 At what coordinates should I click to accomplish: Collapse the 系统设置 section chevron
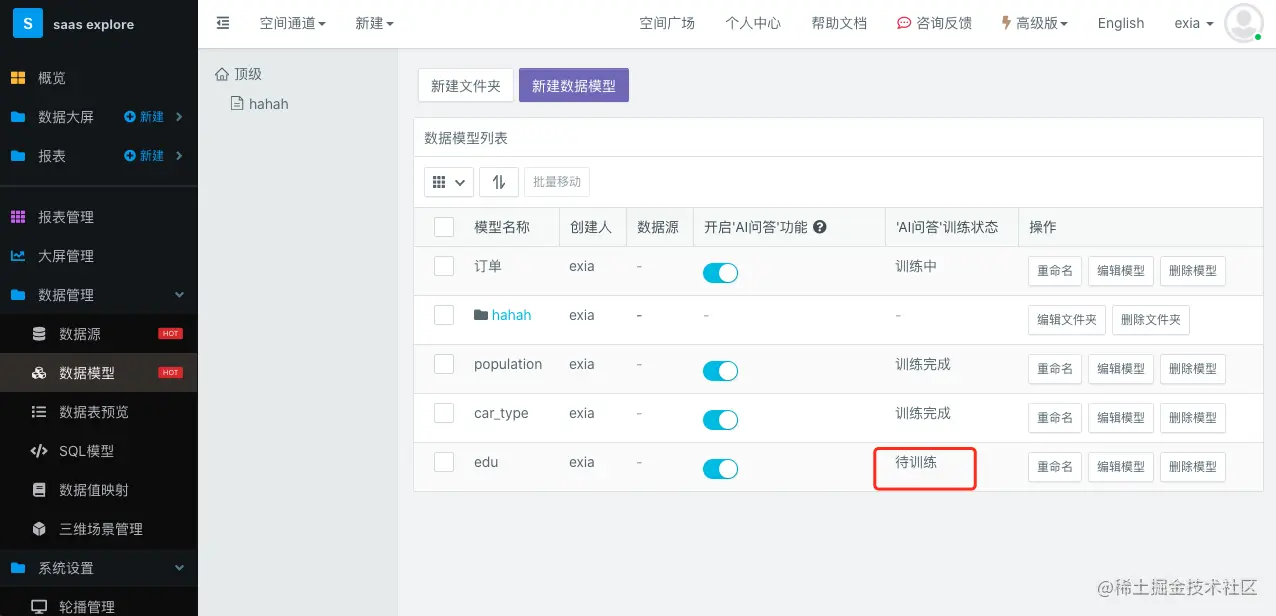179,568
